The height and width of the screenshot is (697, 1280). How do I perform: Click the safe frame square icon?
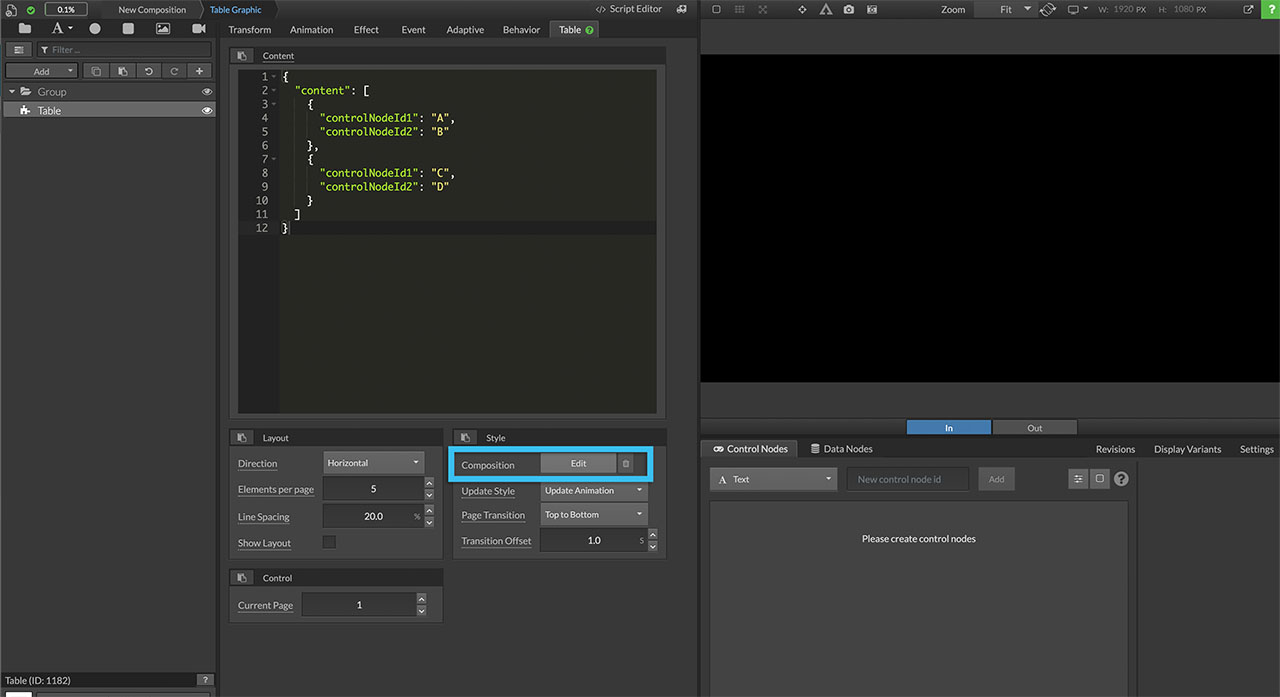(716, 9)
